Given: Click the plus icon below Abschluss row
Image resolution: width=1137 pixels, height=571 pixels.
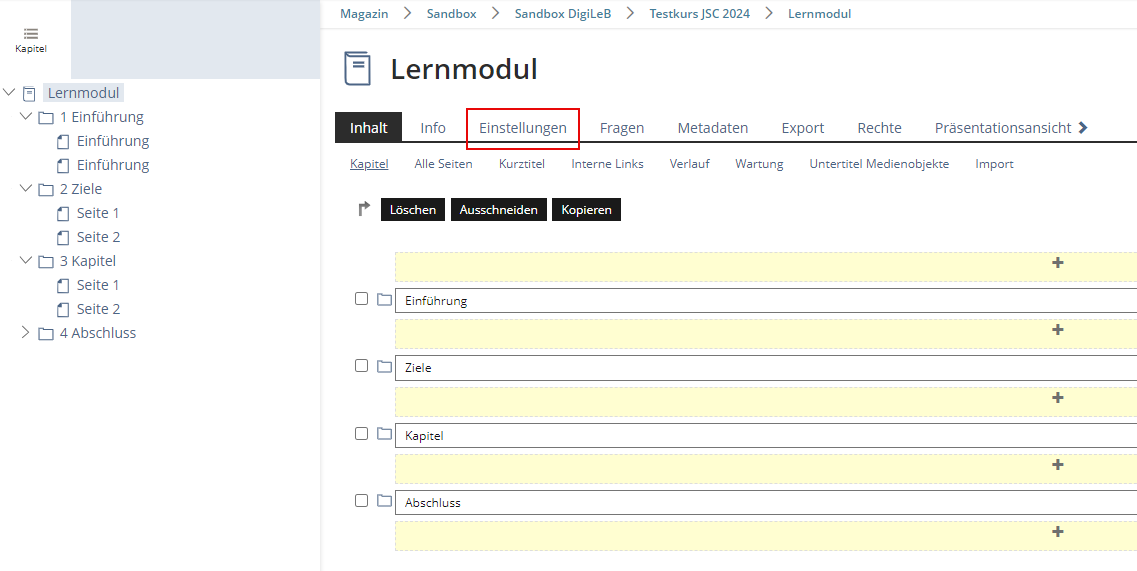Looking at the screenshot, I should (1057, 532).
